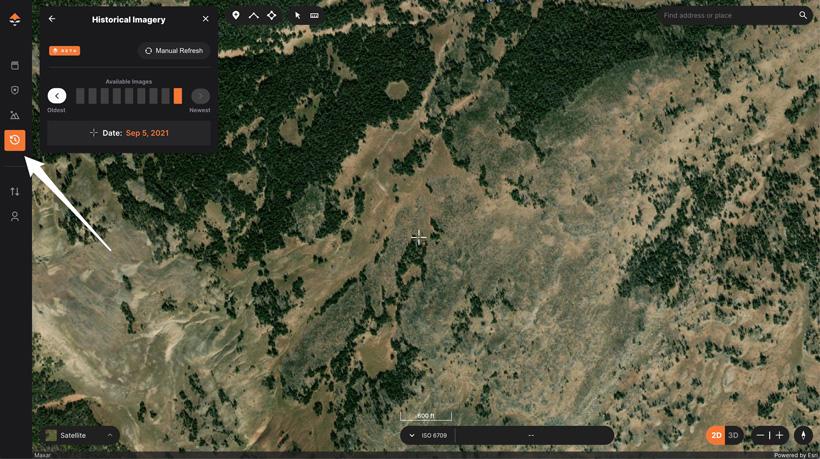Open the user account profile icon
Screen dimensions: 820x459
pos(15,216)
